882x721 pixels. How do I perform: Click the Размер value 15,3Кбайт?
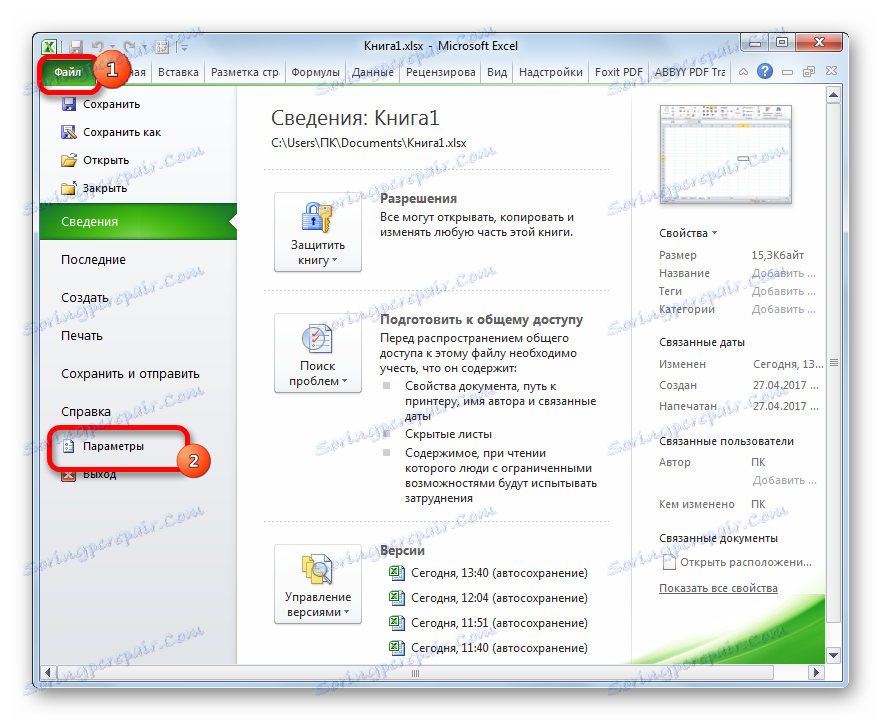coord(777,255)
